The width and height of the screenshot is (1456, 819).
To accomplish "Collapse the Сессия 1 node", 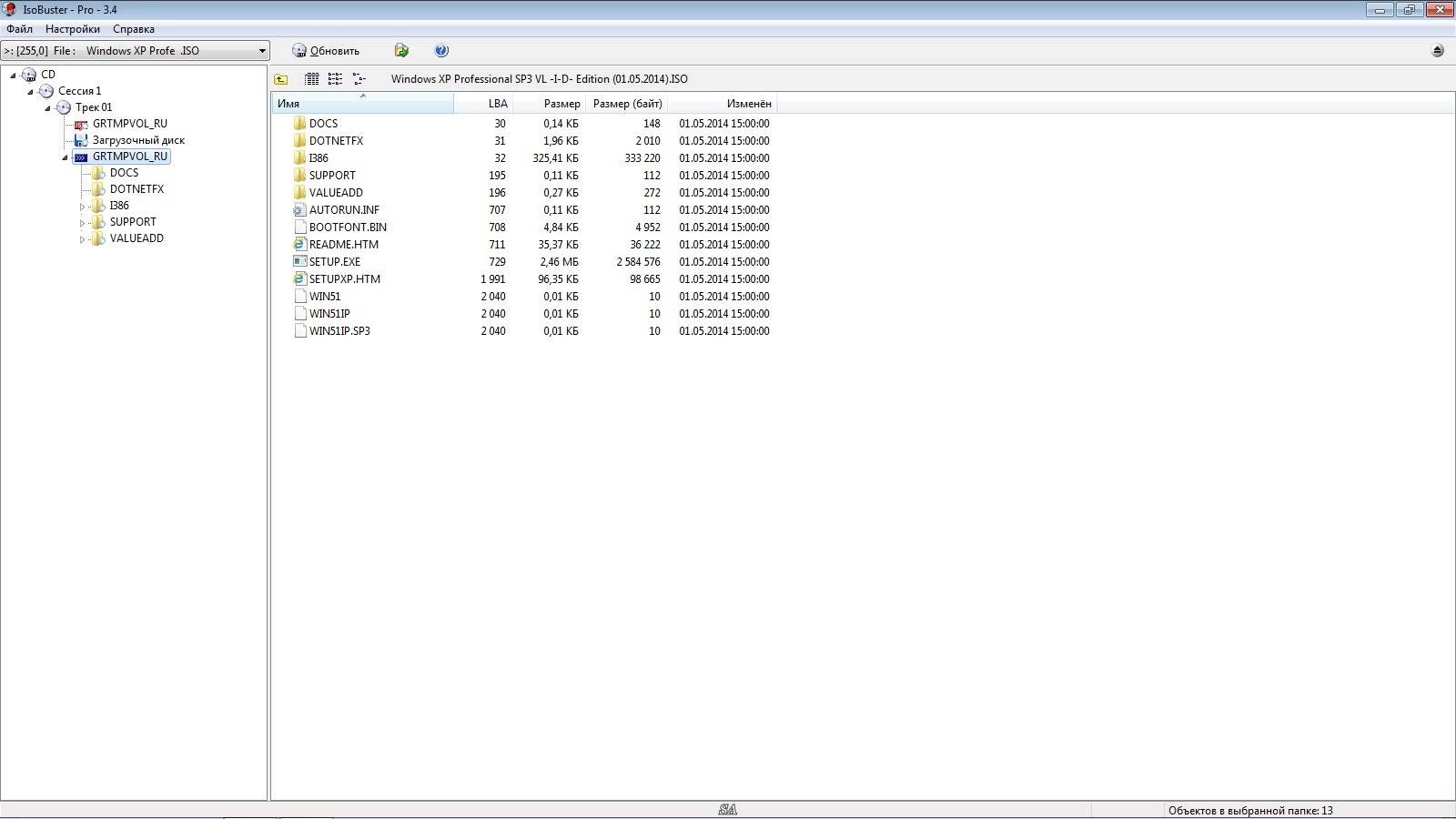I will click(30, 91).
